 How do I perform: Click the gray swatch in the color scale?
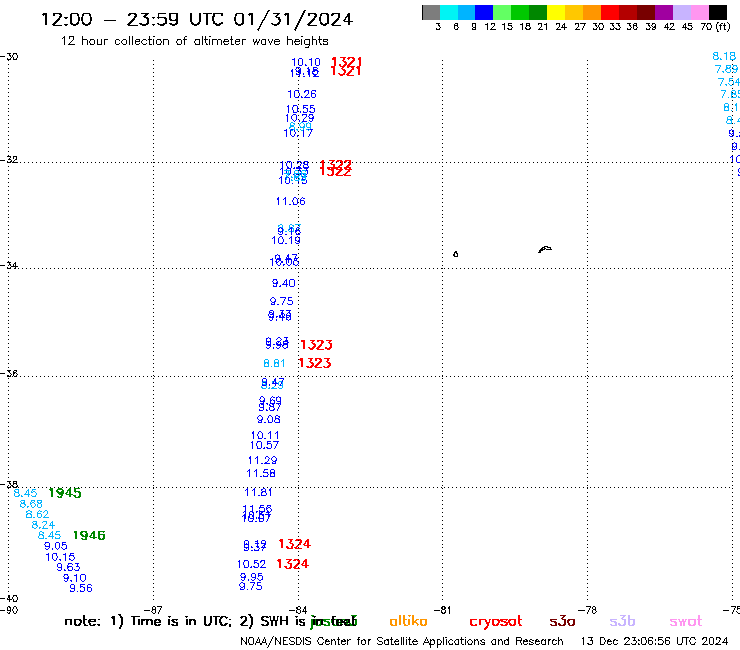[x=431, y=12]
